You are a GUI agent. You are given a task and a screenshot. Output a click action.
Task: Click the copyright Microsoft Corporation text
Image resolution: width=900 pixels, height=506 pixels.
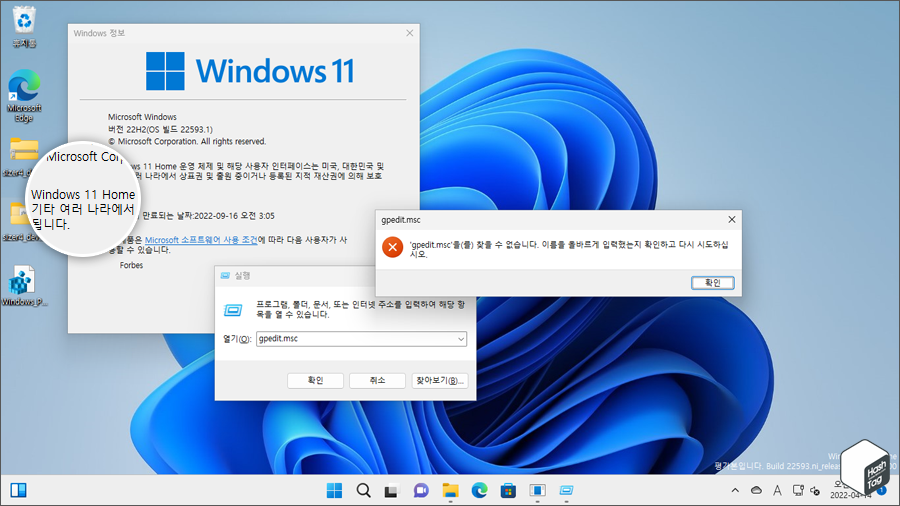pos(187,141)
